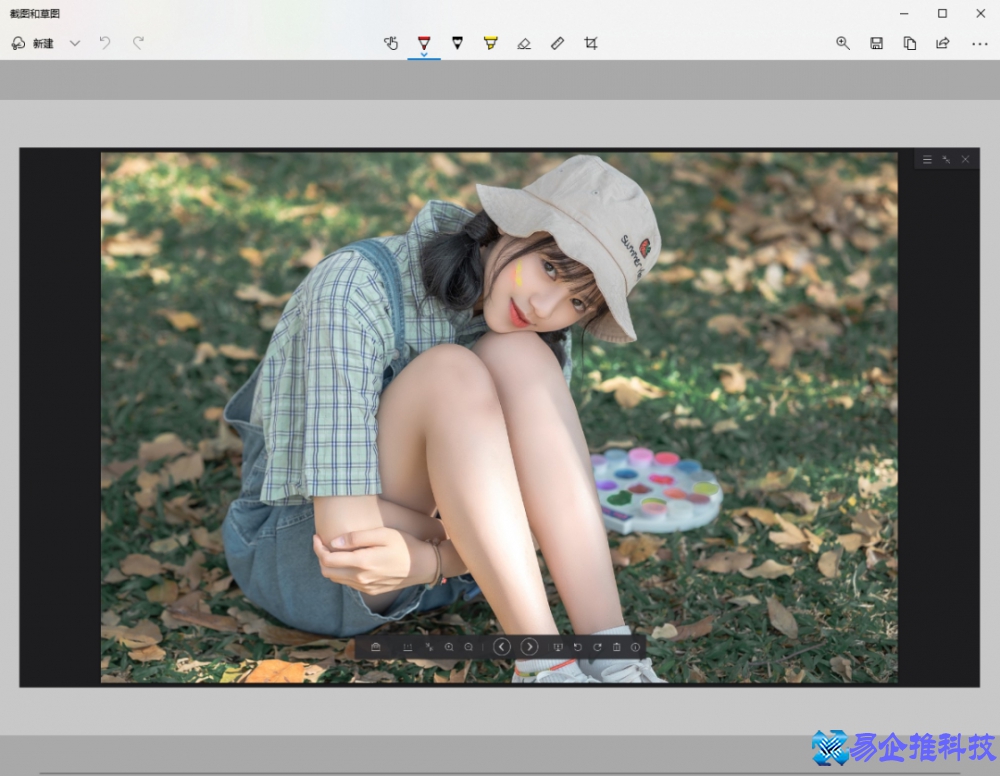Go to next image in viewer
The width and height of the screenshot is (1000, 776).
(530, 647)
